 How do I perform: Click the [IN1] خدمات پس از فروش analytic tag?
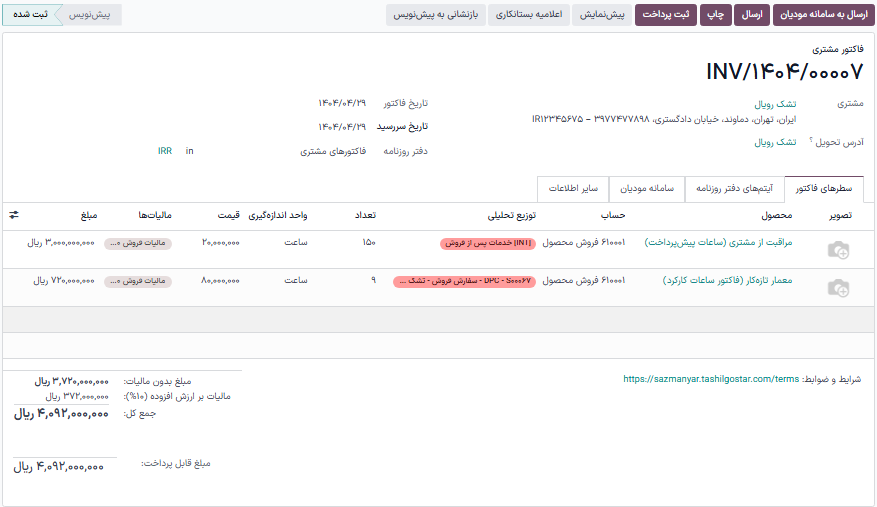click(x=488, y=243)
